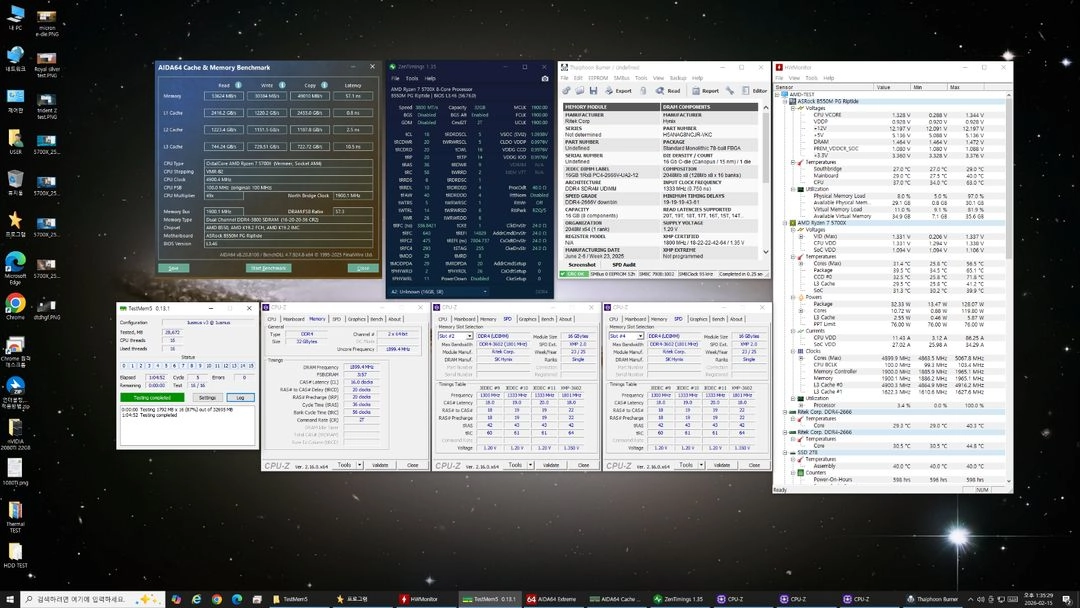Viewport: 1080px width, 608px height.
Task: Open the Thermal TEST folder on the desktop
Action: click(15, 517)
